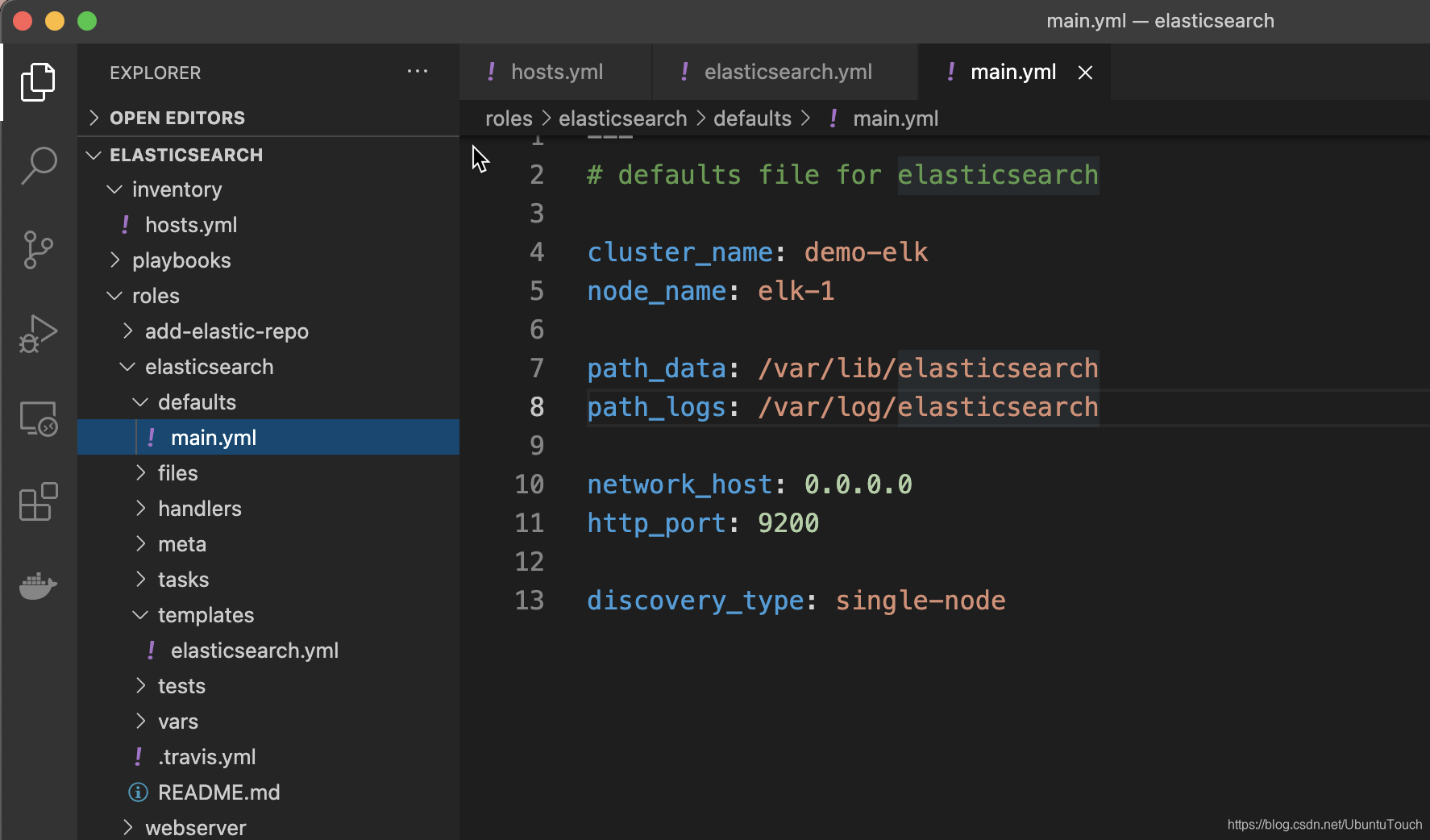This screenshot has height=840, width=1430.
Task: Open the Docker view icon
Action: (38, 585)
